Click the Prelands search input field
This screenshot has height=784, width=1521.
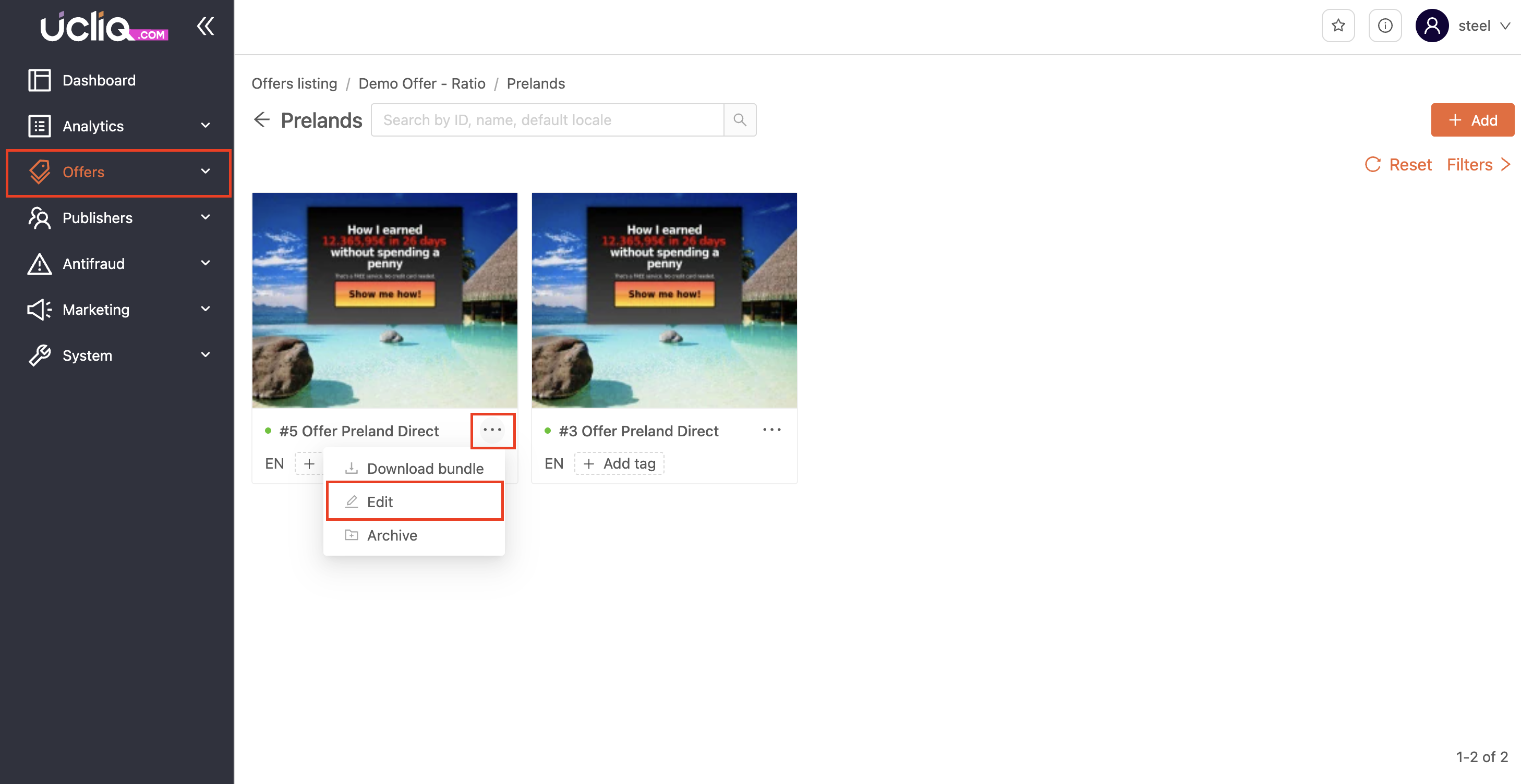(x=547, y=120)
